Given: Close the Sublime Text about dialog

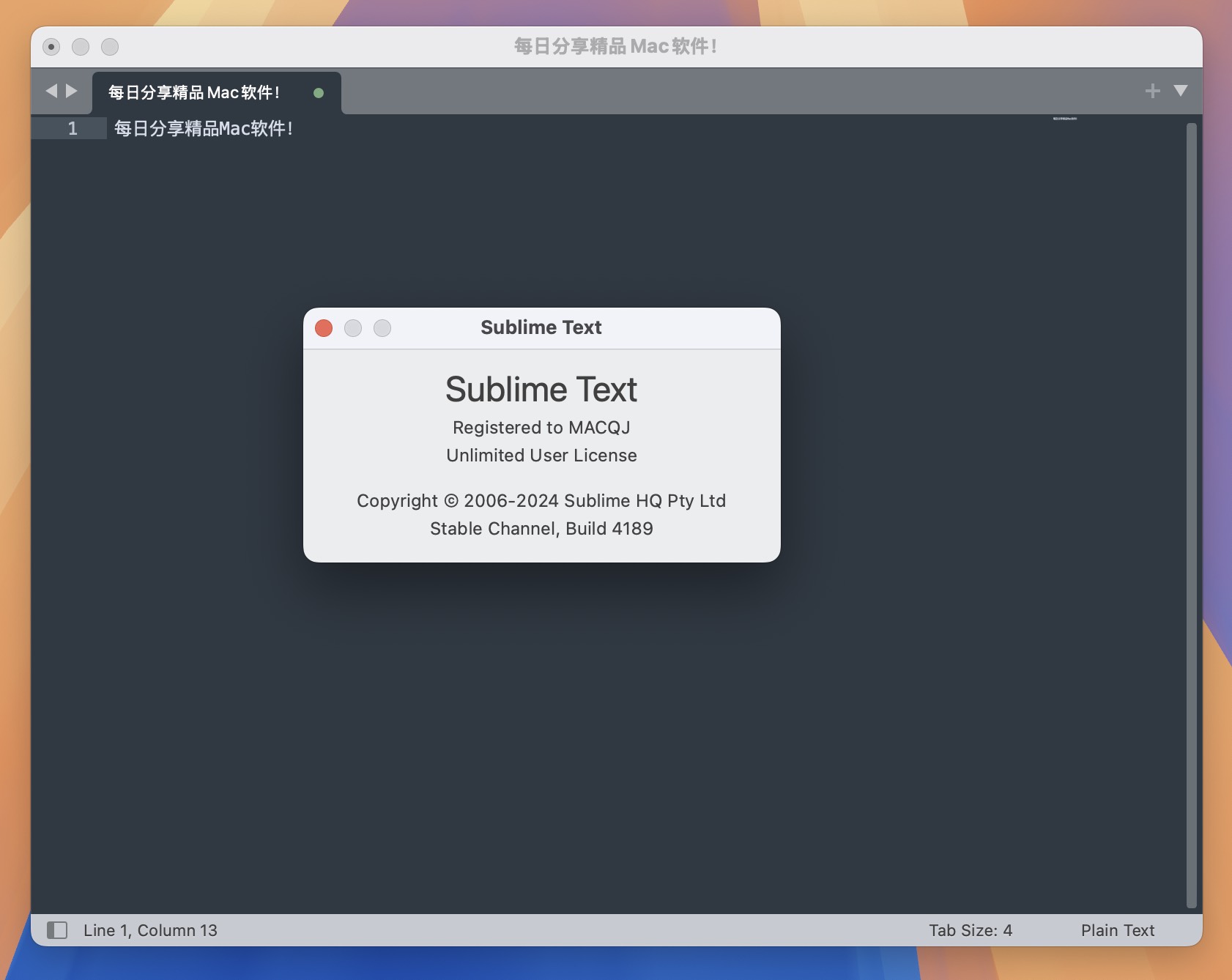Looking at the screenshot, I should click(324, 328).
